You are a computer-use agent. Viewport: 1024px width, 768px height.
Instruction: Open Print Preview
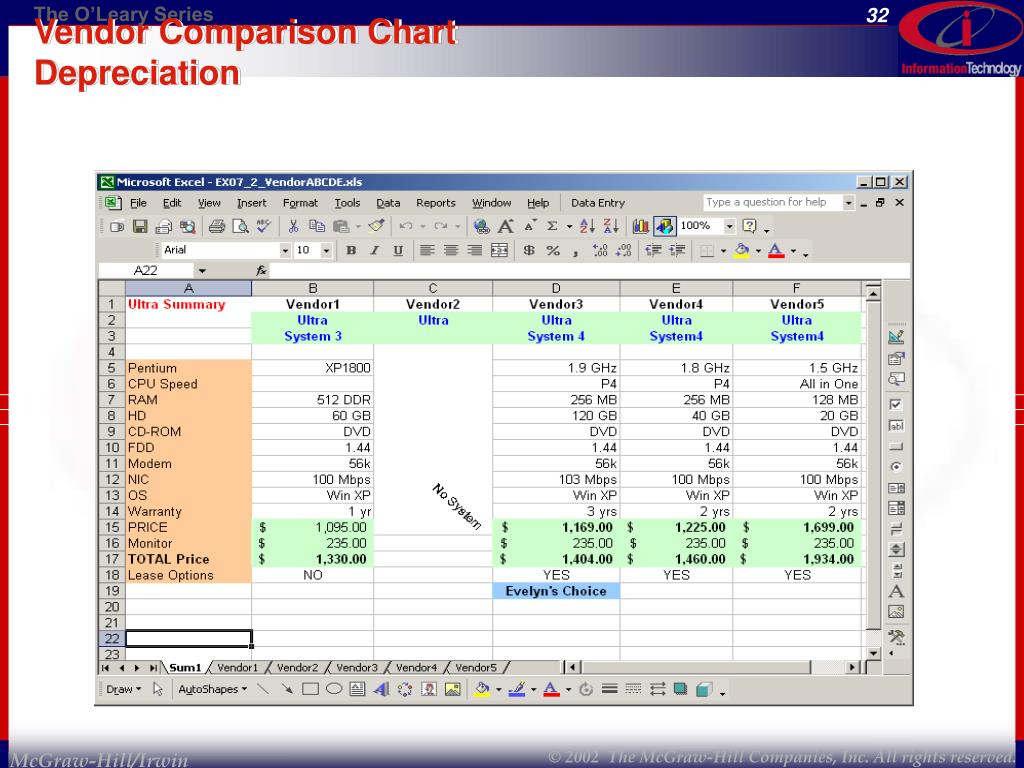(240, 227)
